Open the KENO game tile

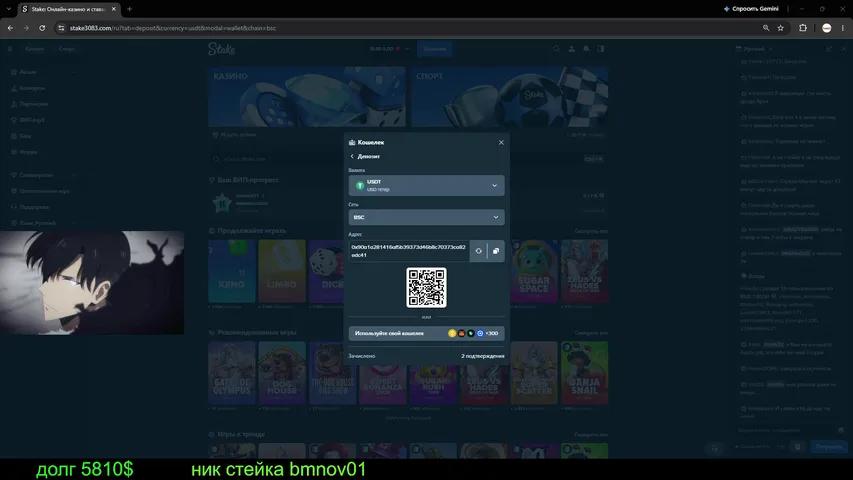(231, 271)
